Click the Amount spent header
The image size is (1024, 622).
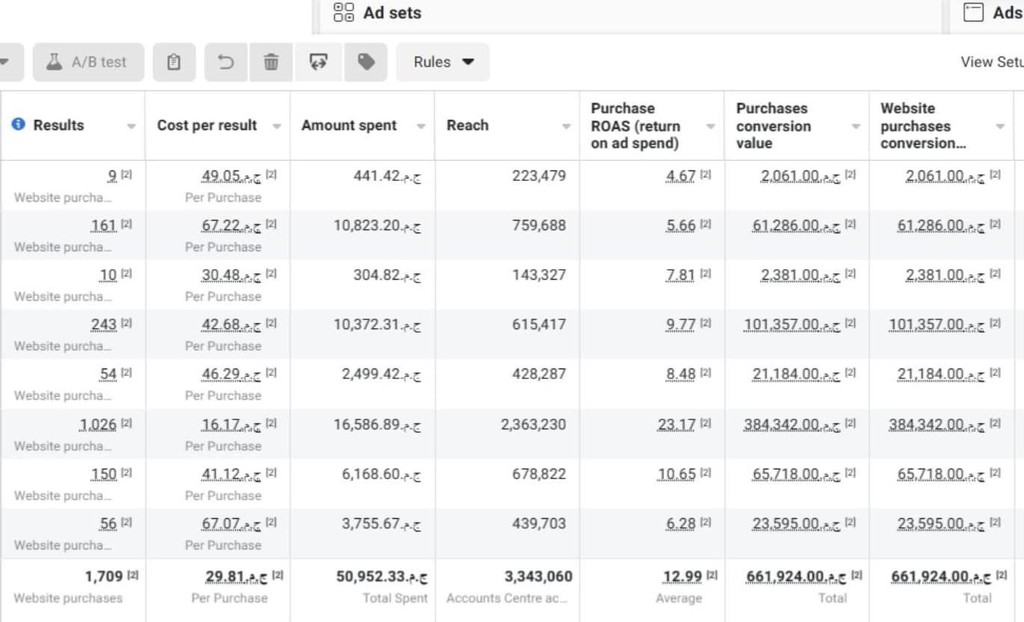click(349, 125)
